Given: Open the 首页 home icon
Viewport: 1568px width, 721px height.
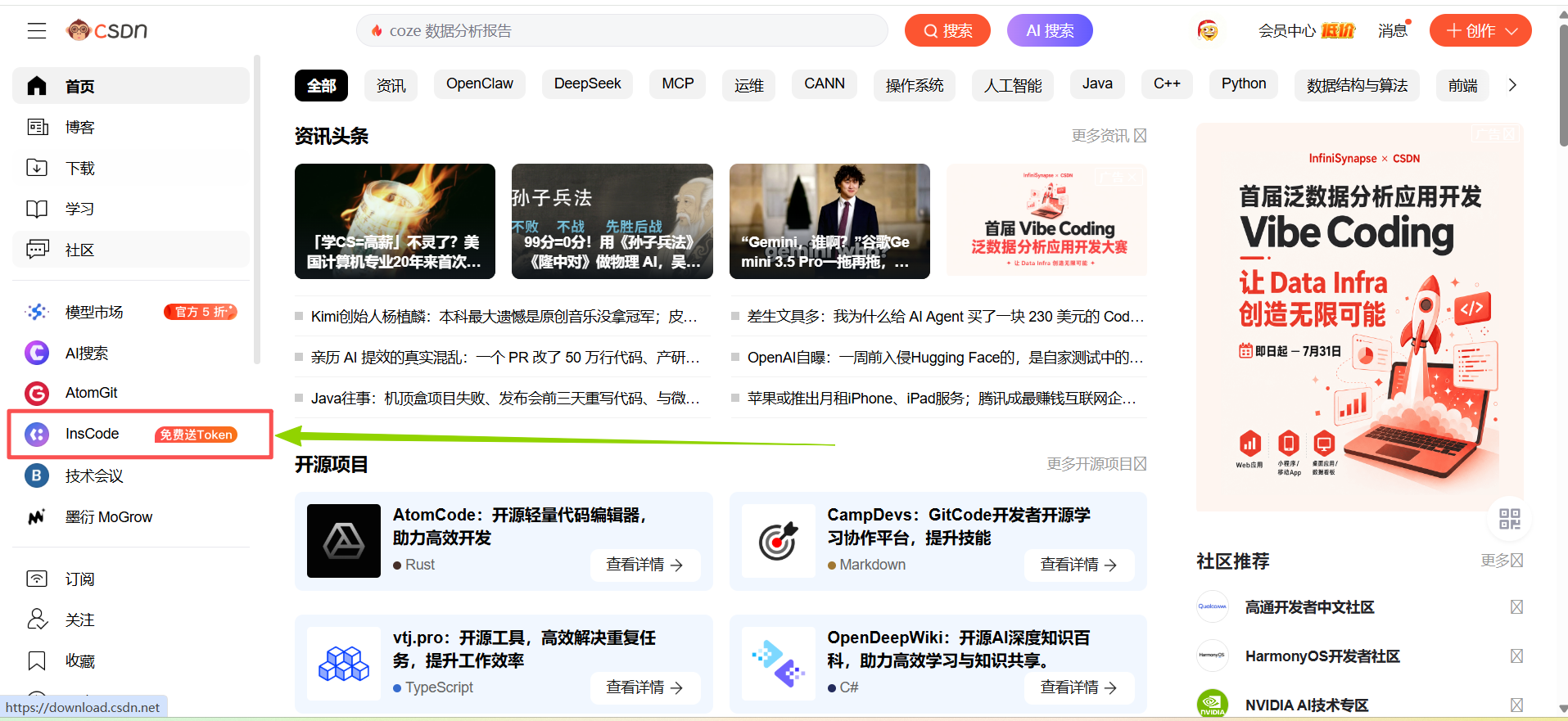Looking at the screenshot, I should [37, 86].
